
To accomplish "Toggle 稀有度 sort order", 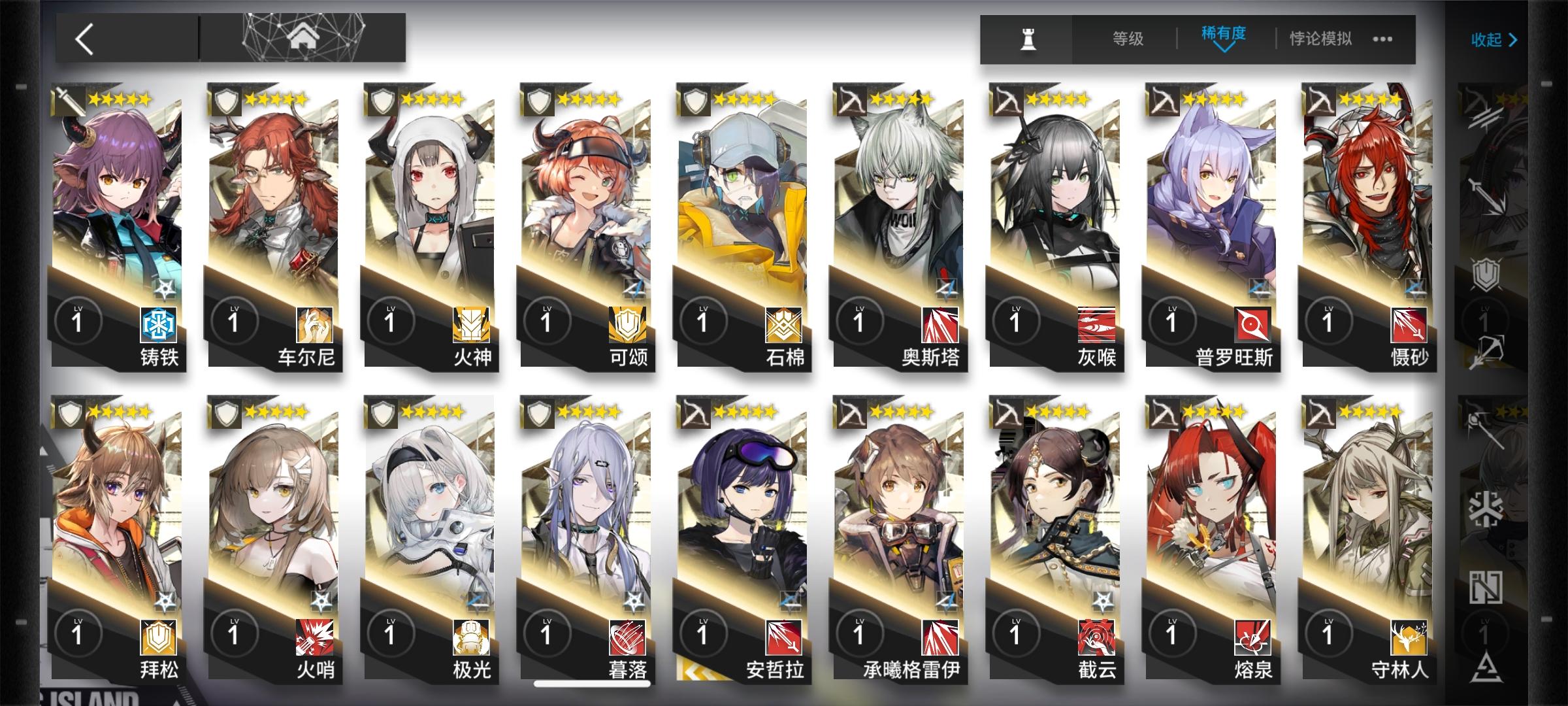I will pyautogui.click(x=1223, y=33).
